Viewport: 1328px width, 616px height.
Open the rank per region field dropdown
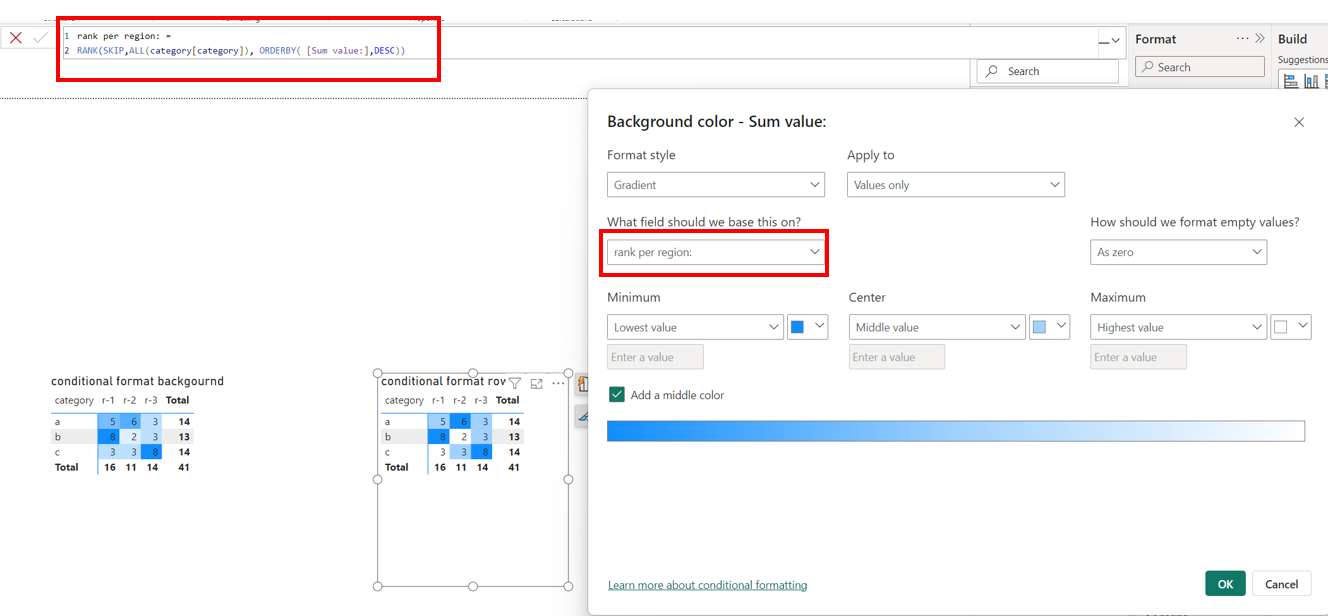coord(716,252)
